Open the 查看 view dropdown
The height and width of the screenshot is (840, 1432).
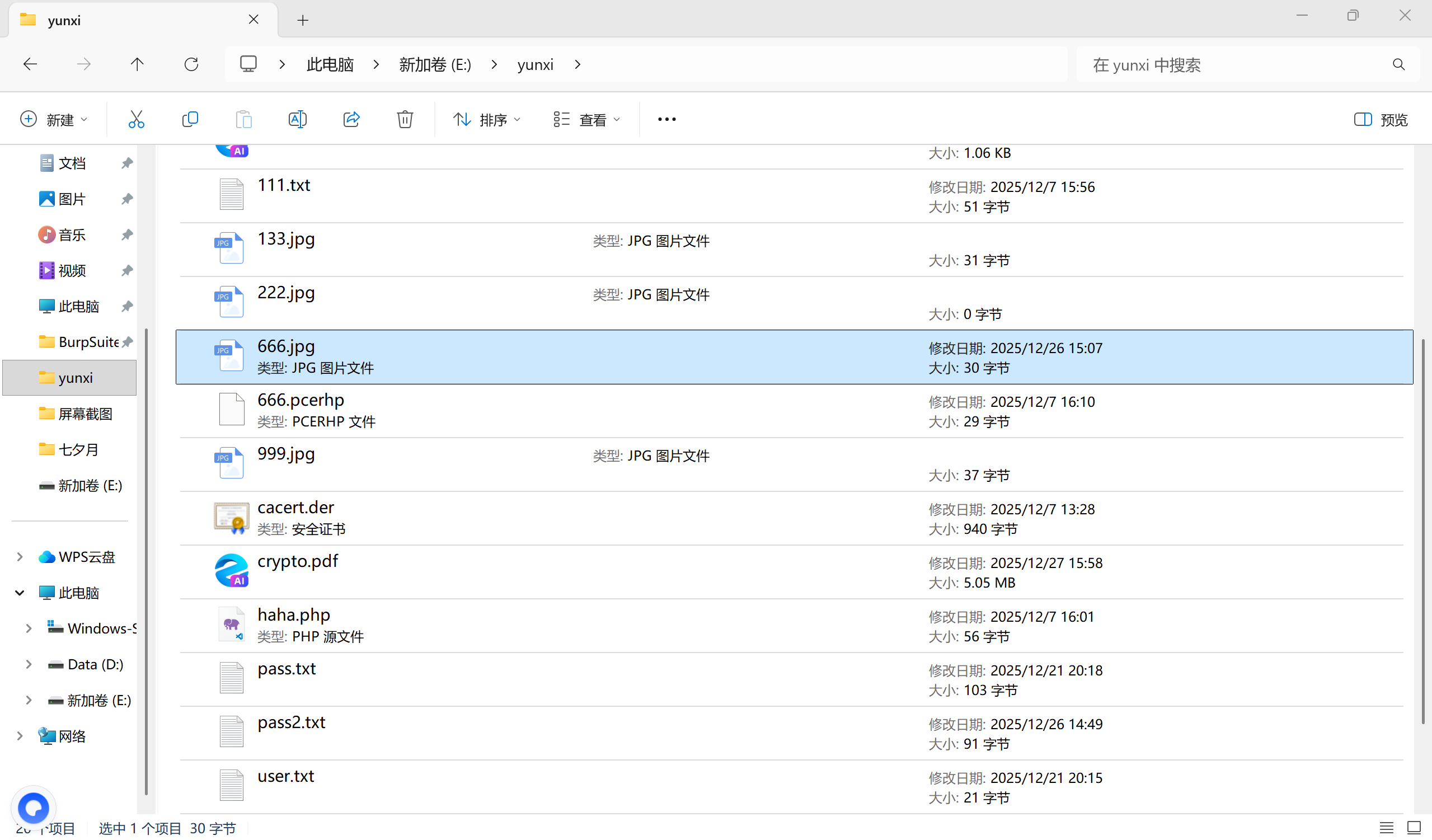(x=586, y=119)
